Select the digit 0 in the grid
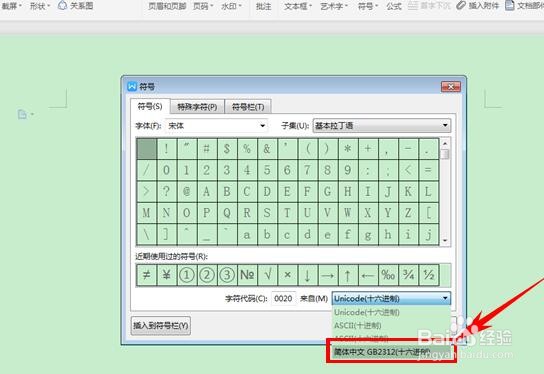The height and width of the screenshot is (374, 544). pos(167,170)
